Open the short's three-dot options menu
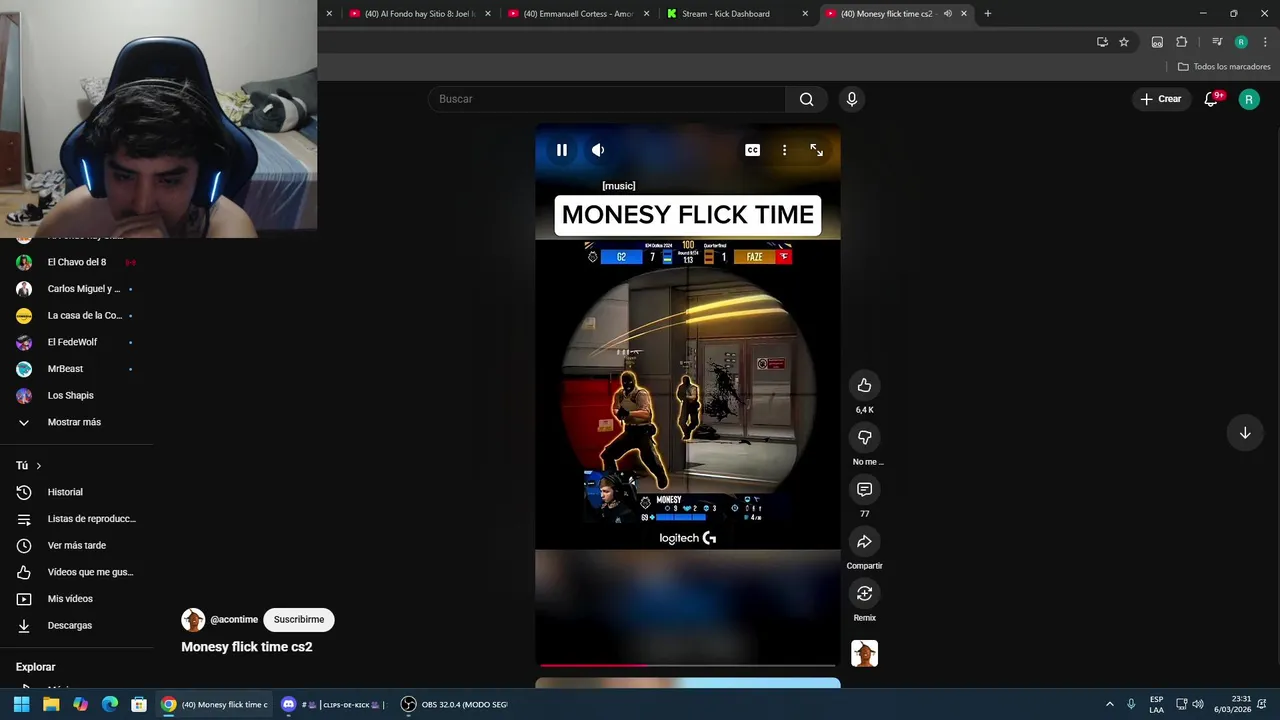Screen dimensions: 1280x720 pos(784,150)
